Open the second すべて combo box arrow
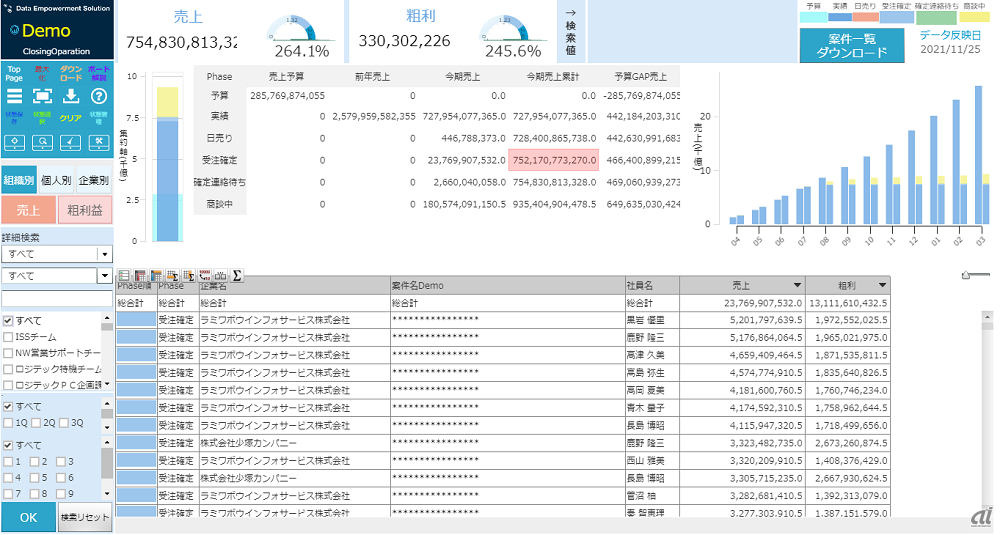The image size is (1000, 535). click(x=105, y=276)
